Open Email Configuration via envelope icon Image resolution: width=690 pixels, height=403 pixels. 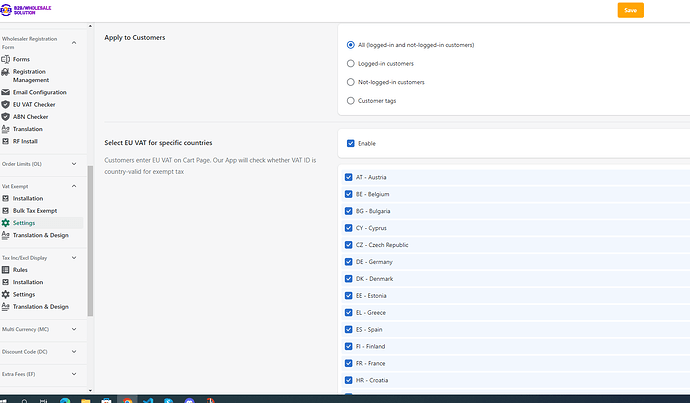(5, 92)
